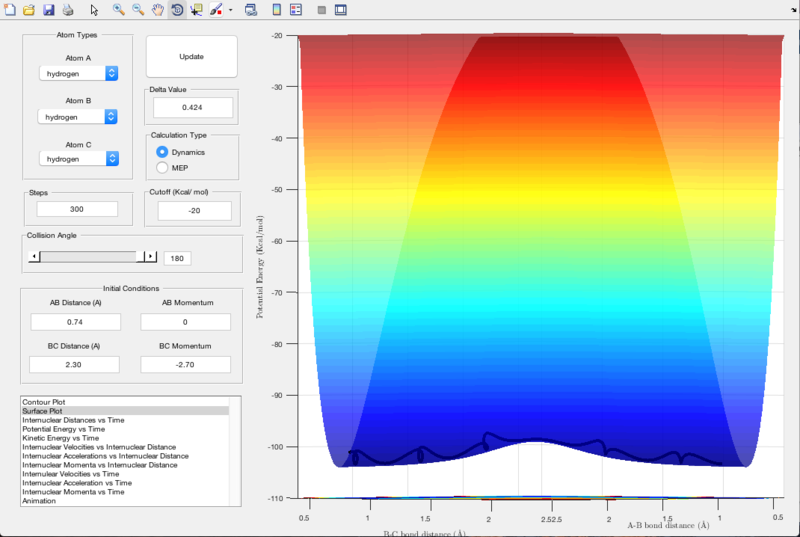Click the Print Figure icon

click(67, 10)
